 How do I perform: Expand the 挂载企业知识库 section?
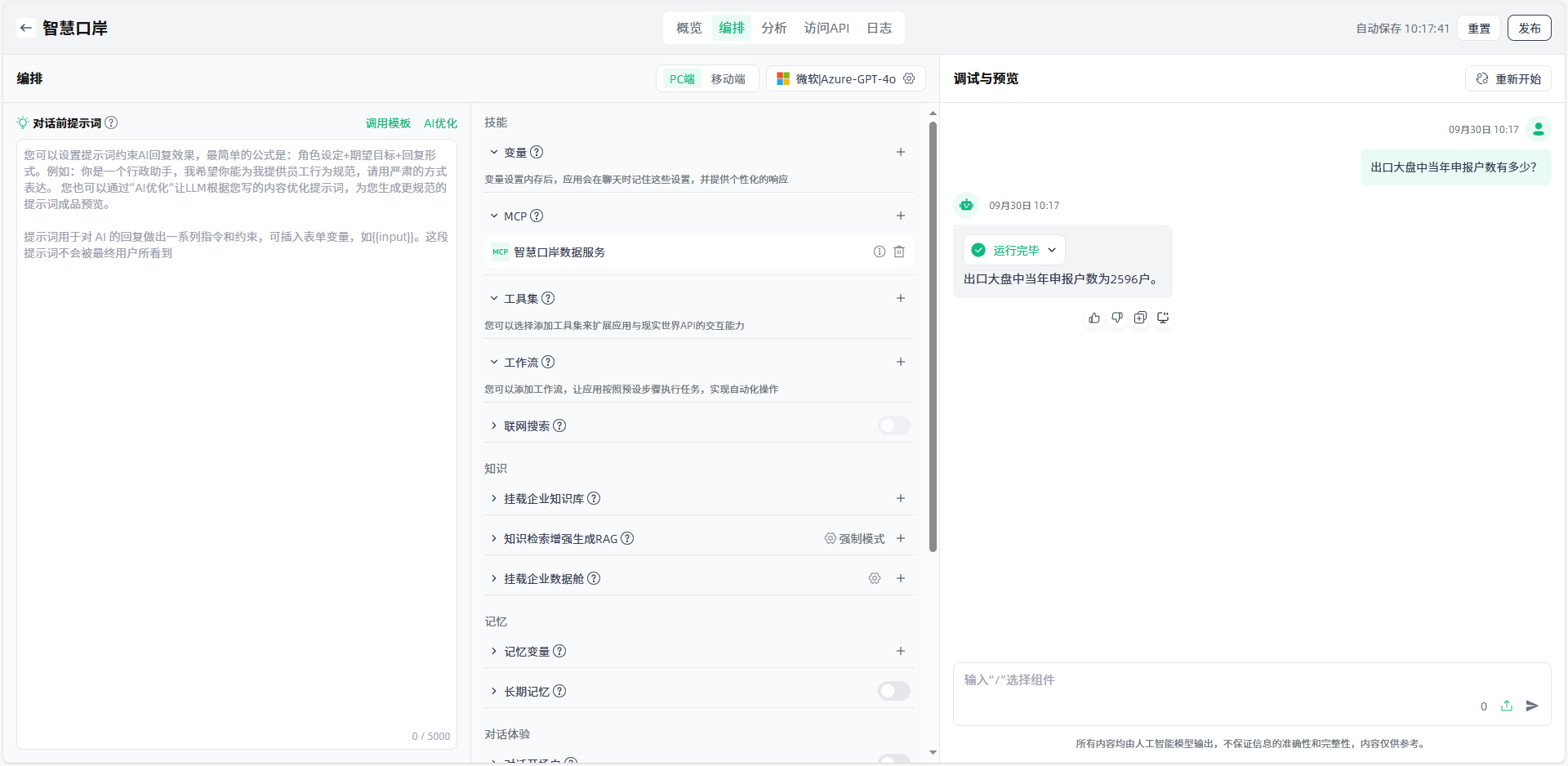[494, 498]
